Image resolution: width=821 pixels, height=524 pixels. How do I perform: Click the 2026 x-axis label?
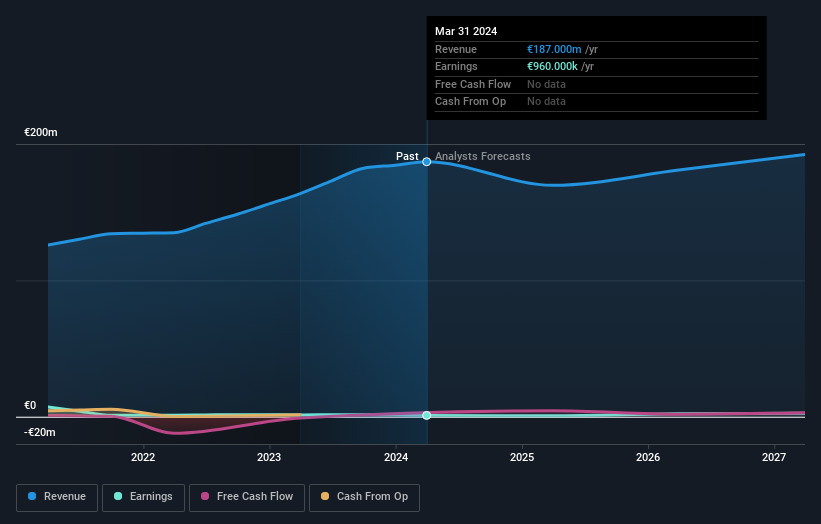point(648,458)
